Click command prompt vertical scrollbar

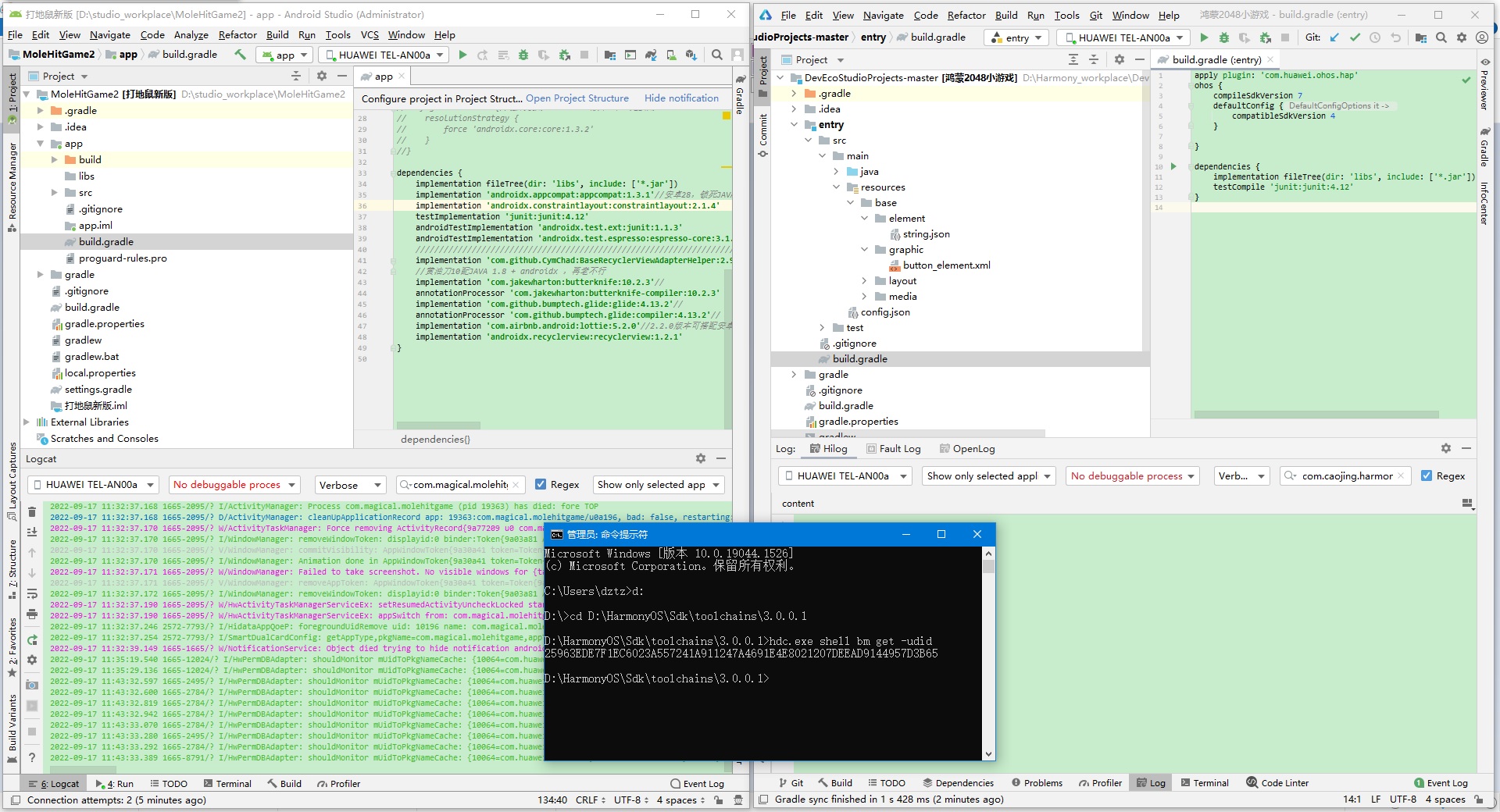[989, 653]
